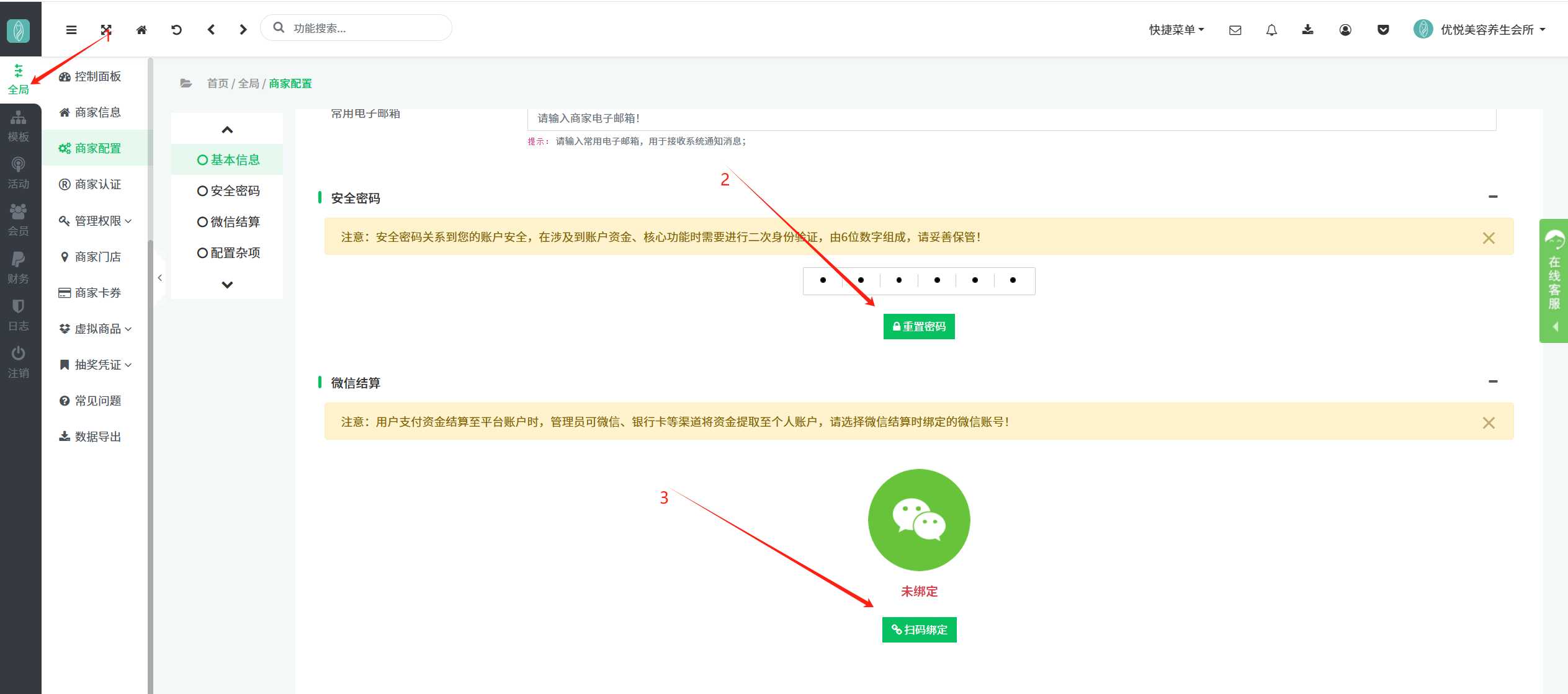1568x694 pixels.
Task: Open 控制面板 menu item
Action: coord(95,76)
